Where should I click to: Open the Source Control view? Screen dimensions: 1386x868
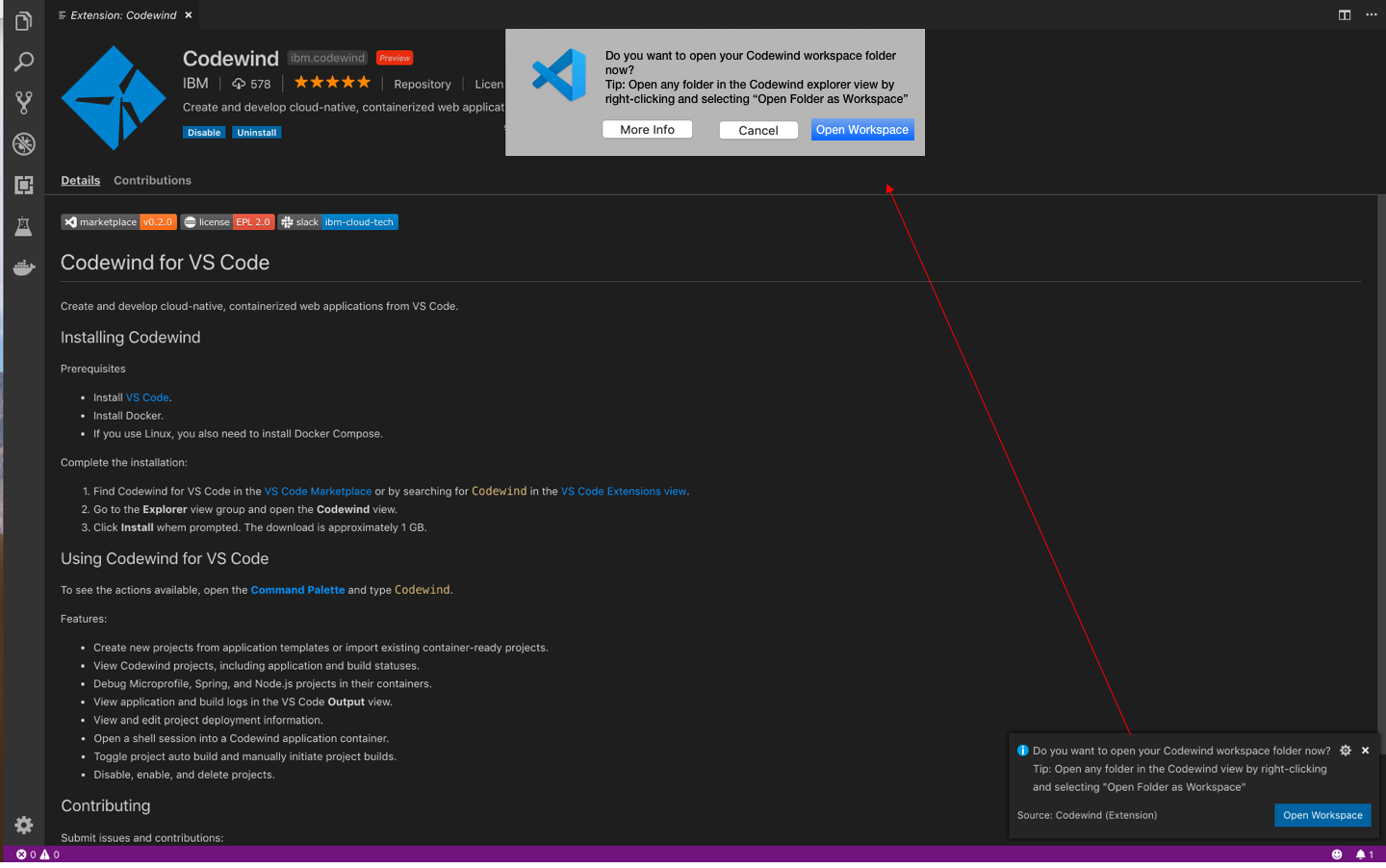coord(23,102)
